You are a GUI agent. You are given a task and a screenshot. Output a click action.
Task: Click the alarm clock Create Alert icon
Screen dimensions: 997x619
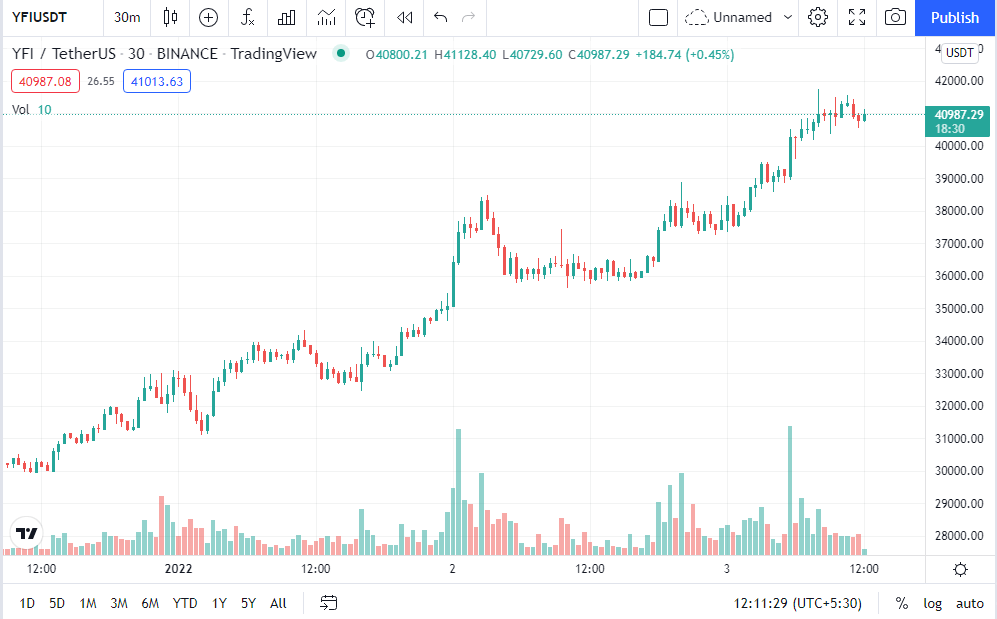click(x=365, y=17)
